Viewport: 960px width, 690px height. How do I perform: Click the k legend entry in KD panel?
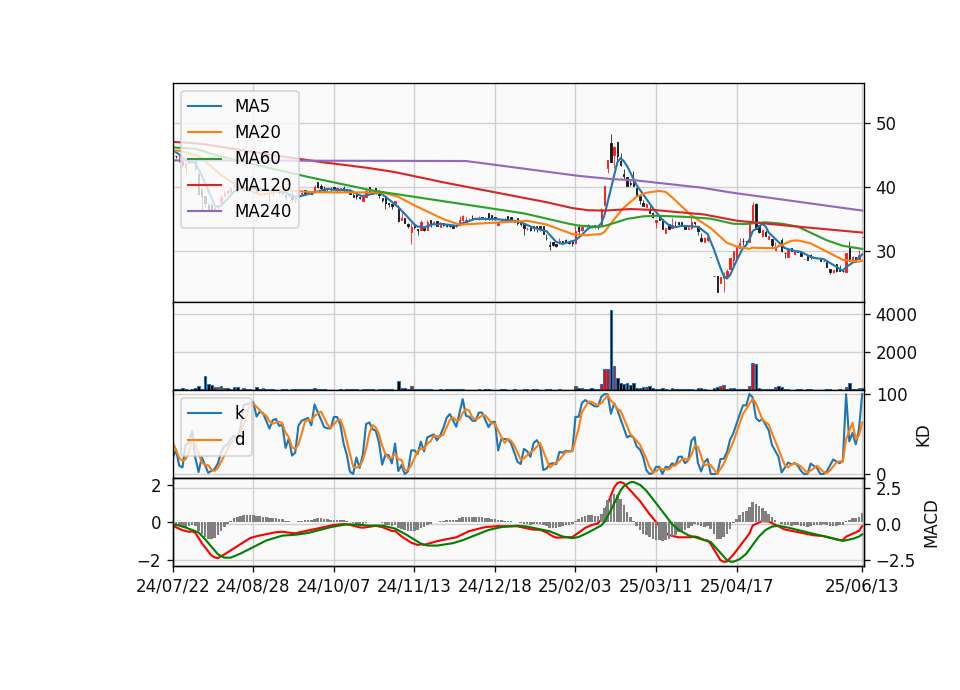tap(239, 413)
